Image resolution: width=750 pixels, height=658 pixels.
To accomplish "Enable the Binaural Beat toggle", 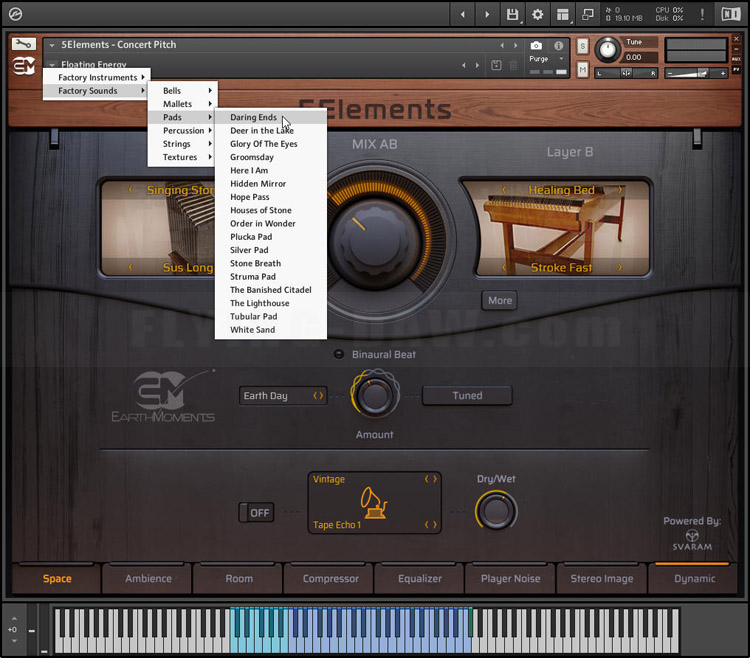I will 339,354.
